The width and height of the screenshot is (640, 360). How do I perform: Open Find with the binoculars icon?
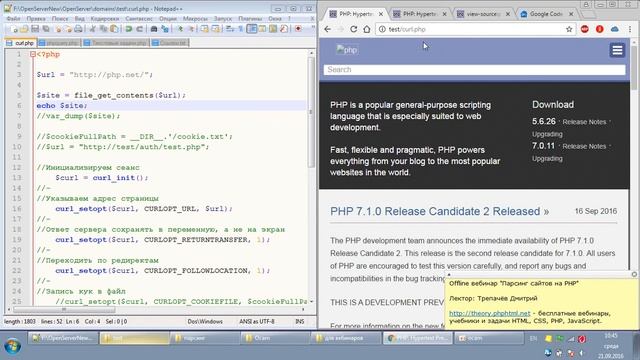click(154, 29)
